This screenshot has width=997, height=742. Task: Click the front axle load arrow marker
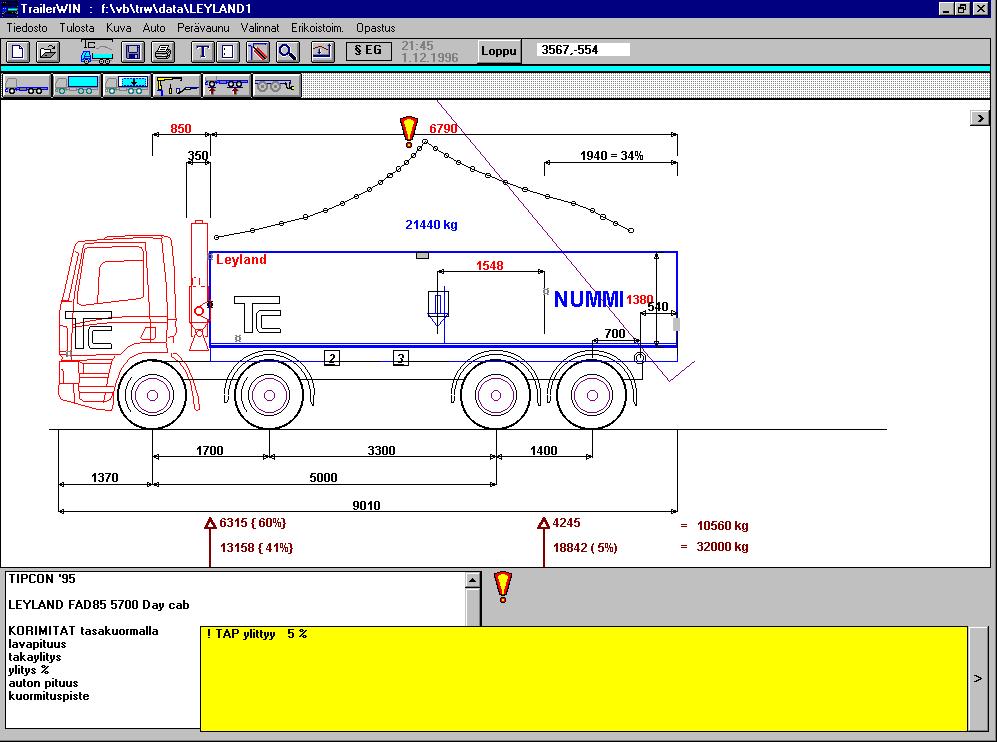click(x=210, y=523)
